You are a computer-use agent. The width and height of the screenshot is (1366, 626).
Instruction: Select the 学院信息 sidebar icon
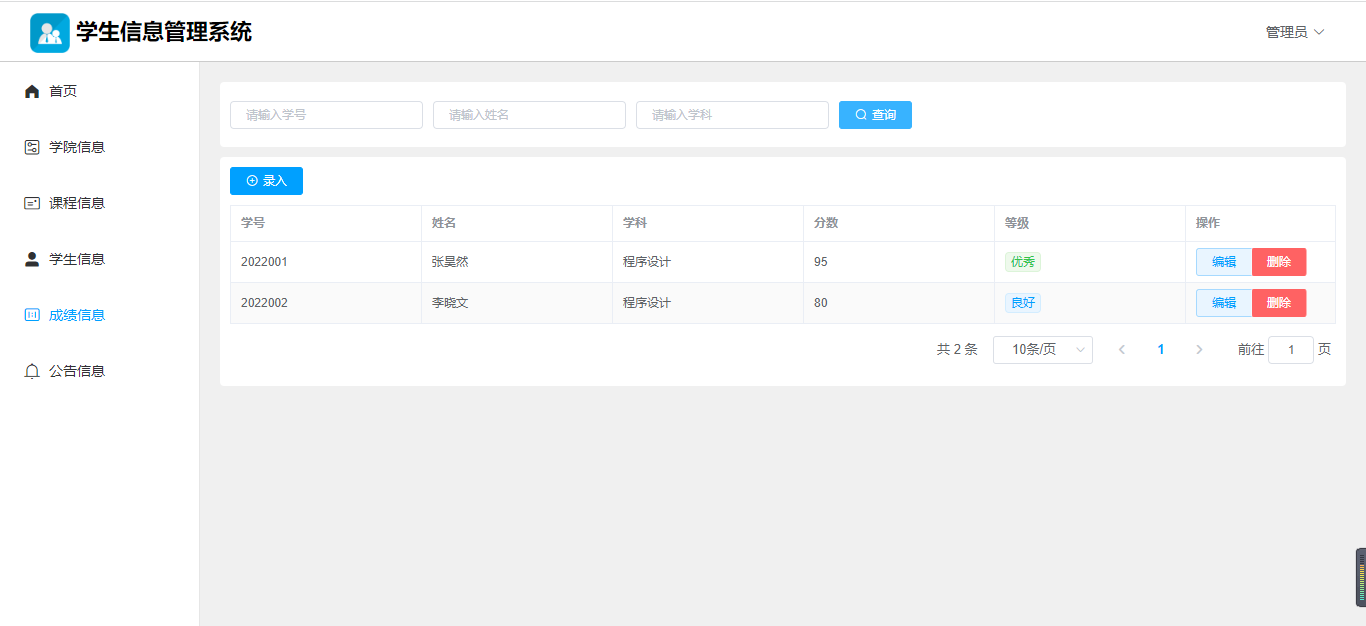32,148
